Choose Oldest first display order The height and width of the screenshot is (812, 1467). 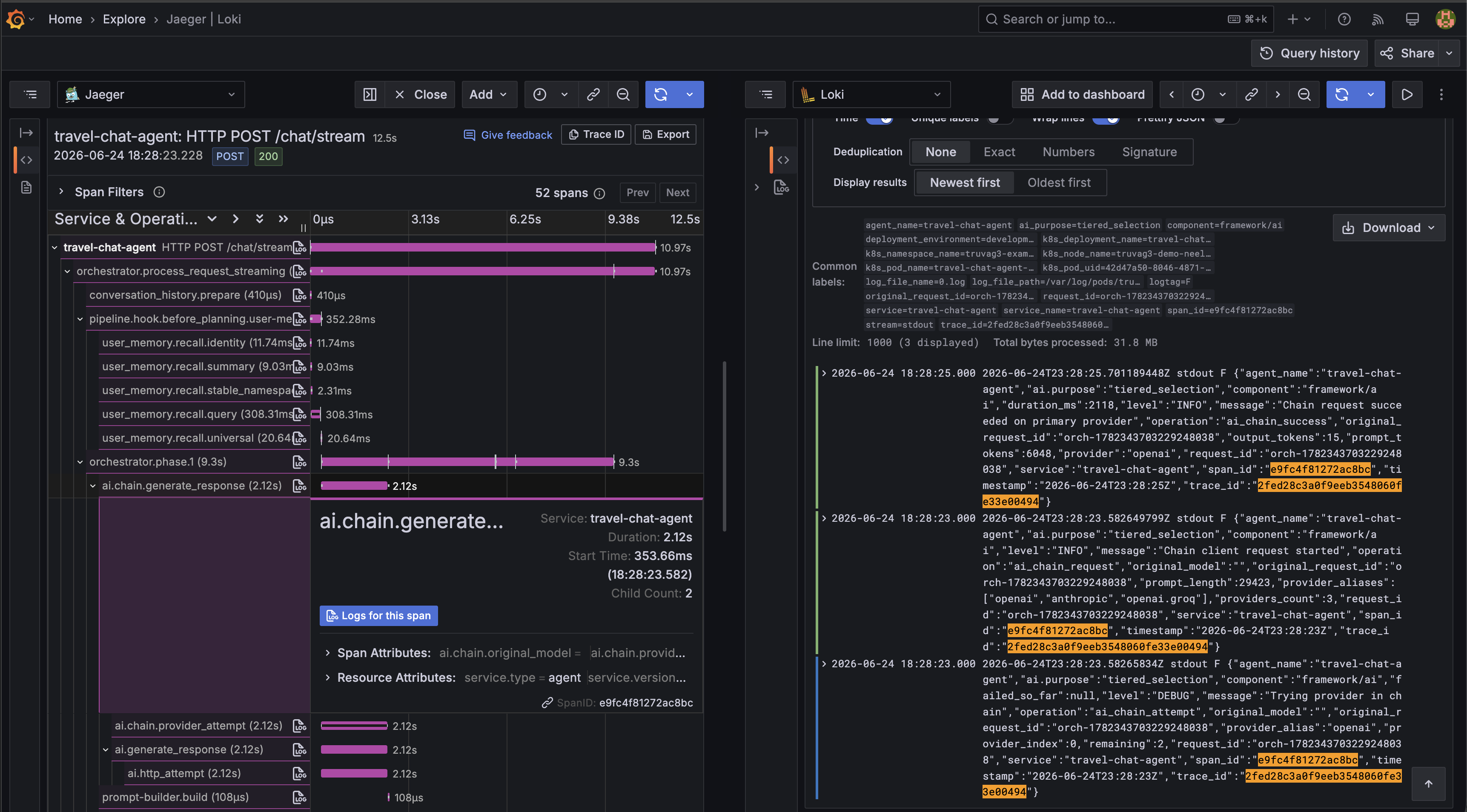1059,183
